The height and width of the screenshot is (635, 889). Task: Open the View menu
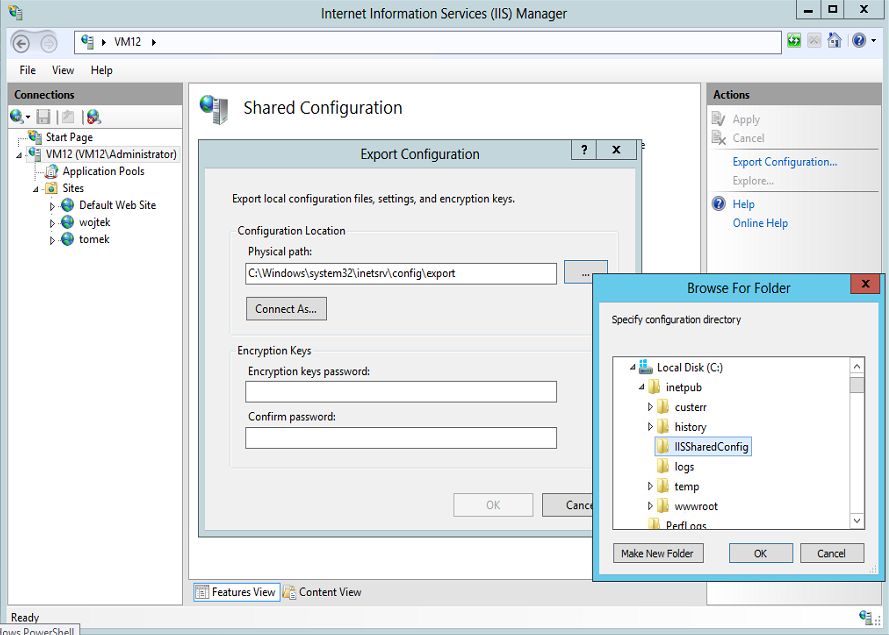63,70
